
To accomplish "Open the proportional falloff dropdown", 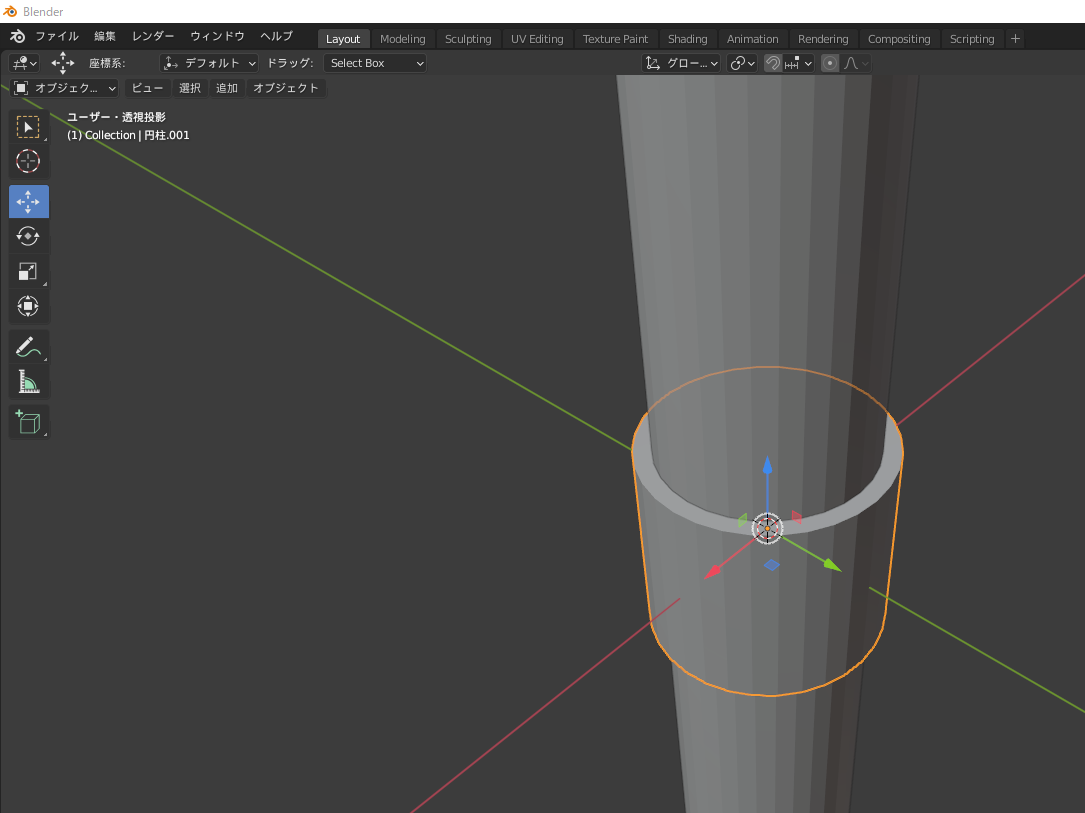I will (856, 64).
